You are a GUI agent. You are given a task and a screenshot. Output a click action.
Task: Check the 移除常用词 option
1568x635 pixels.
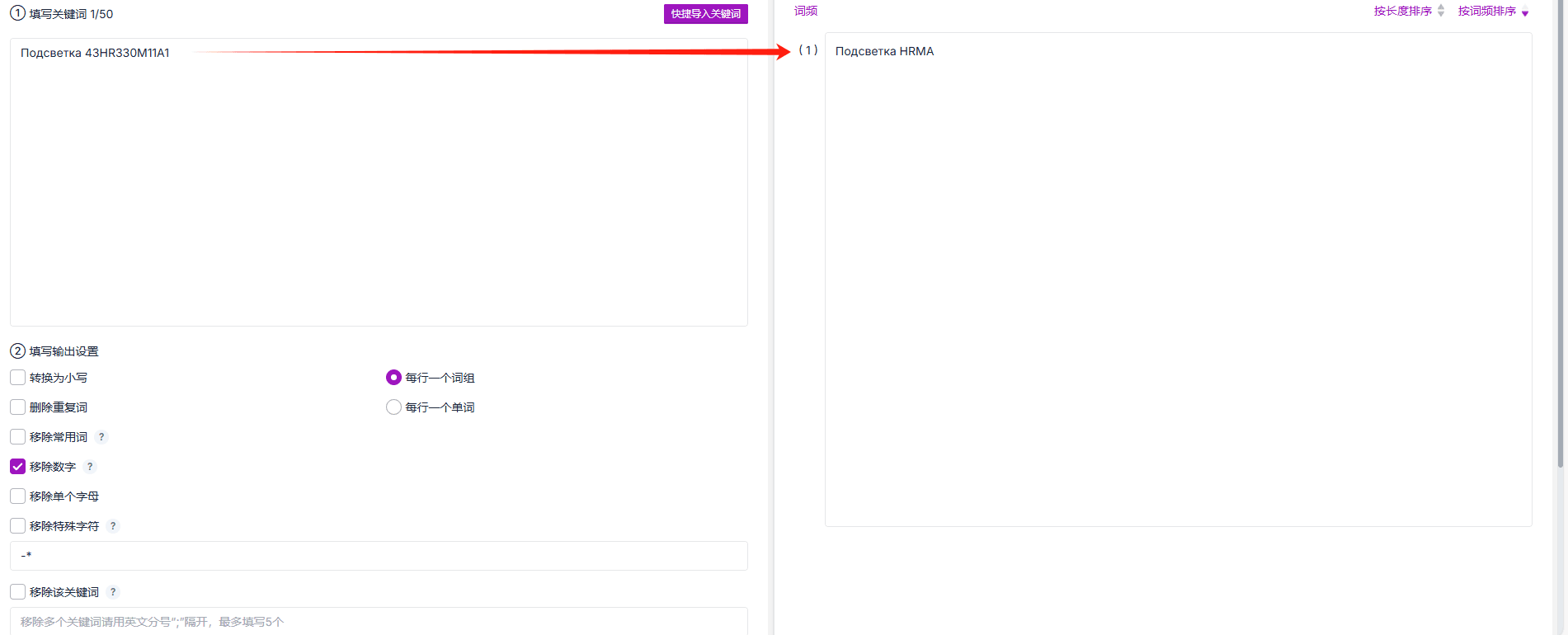17,437
